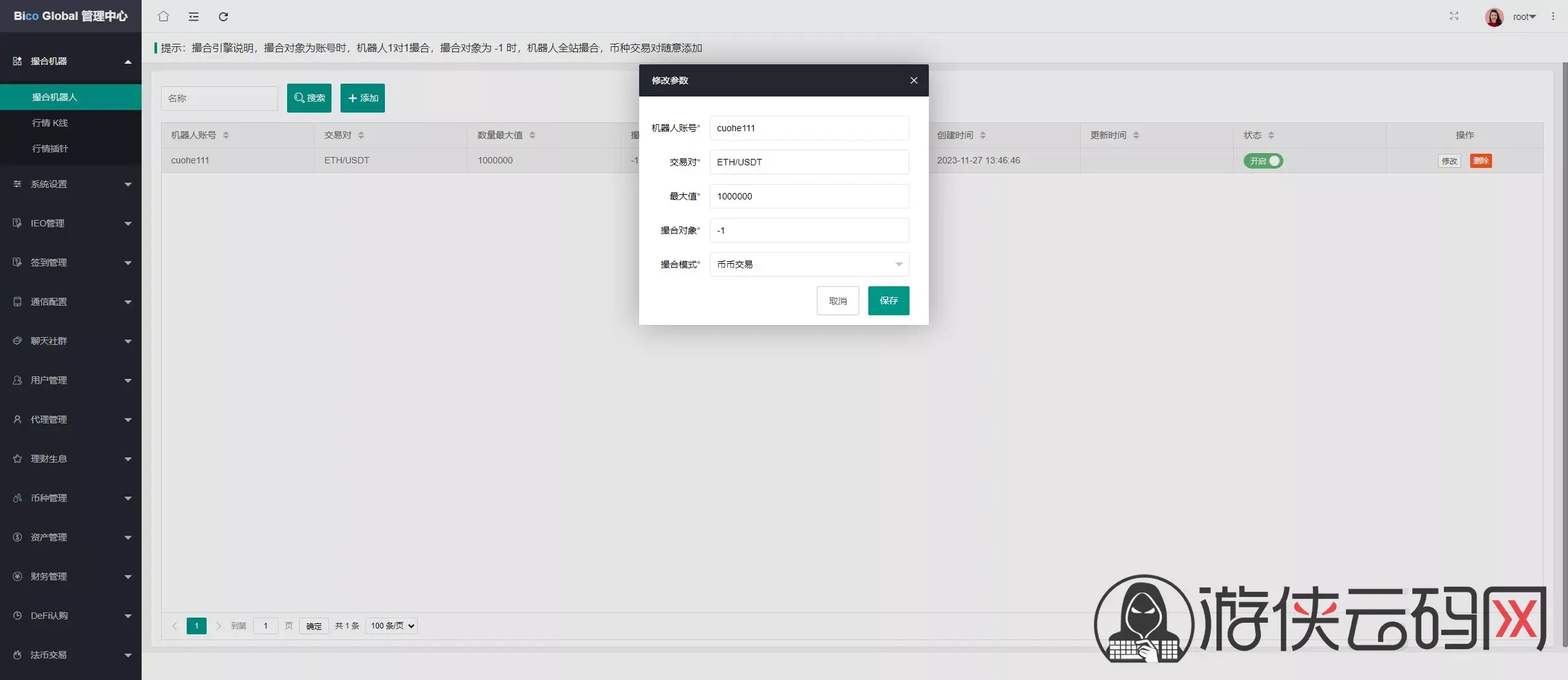Select 行情插针 in the sidebar
Screen dimensions: 1568x680
click(50, 149)
